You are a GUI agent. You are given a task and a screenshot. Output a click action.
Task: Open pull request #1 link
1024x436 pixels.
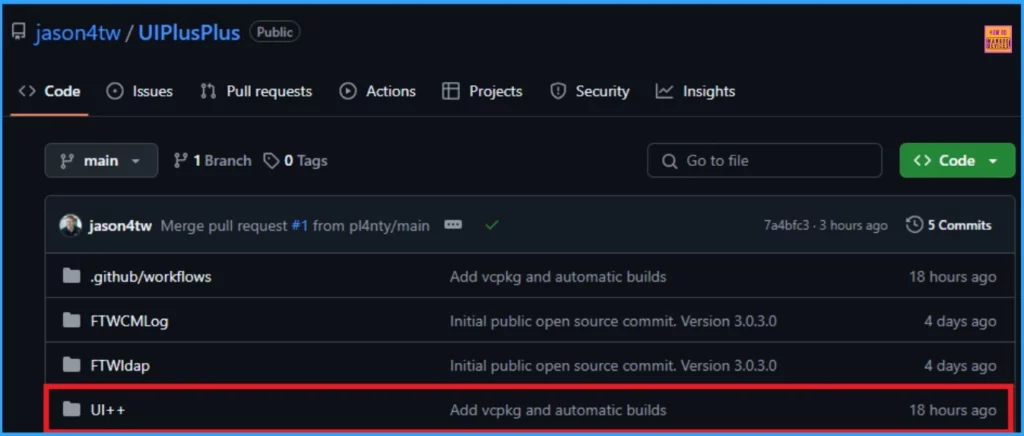(300, 226)
